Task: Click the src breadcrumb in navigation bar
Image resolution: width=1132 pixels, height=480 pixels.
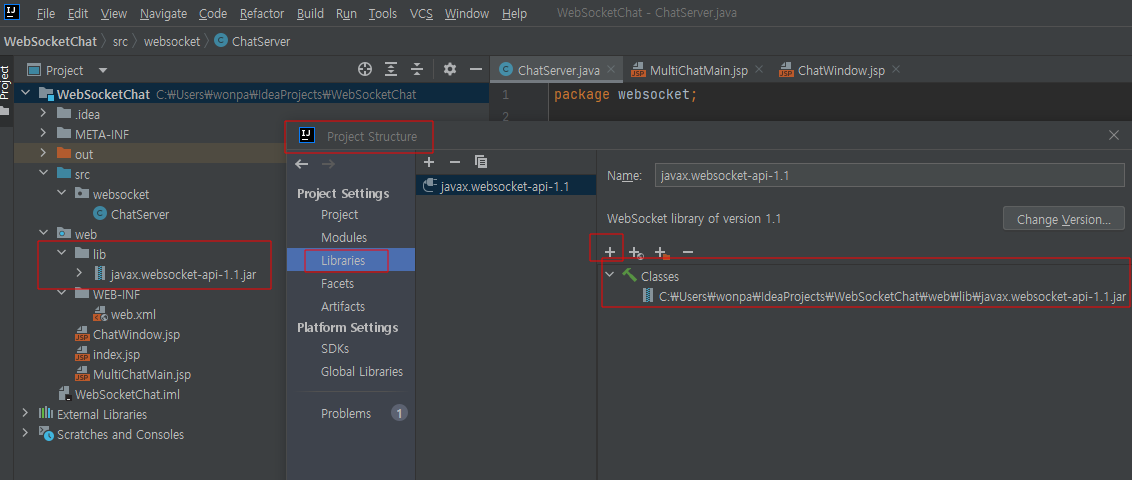Action: [x=120, y=41]
